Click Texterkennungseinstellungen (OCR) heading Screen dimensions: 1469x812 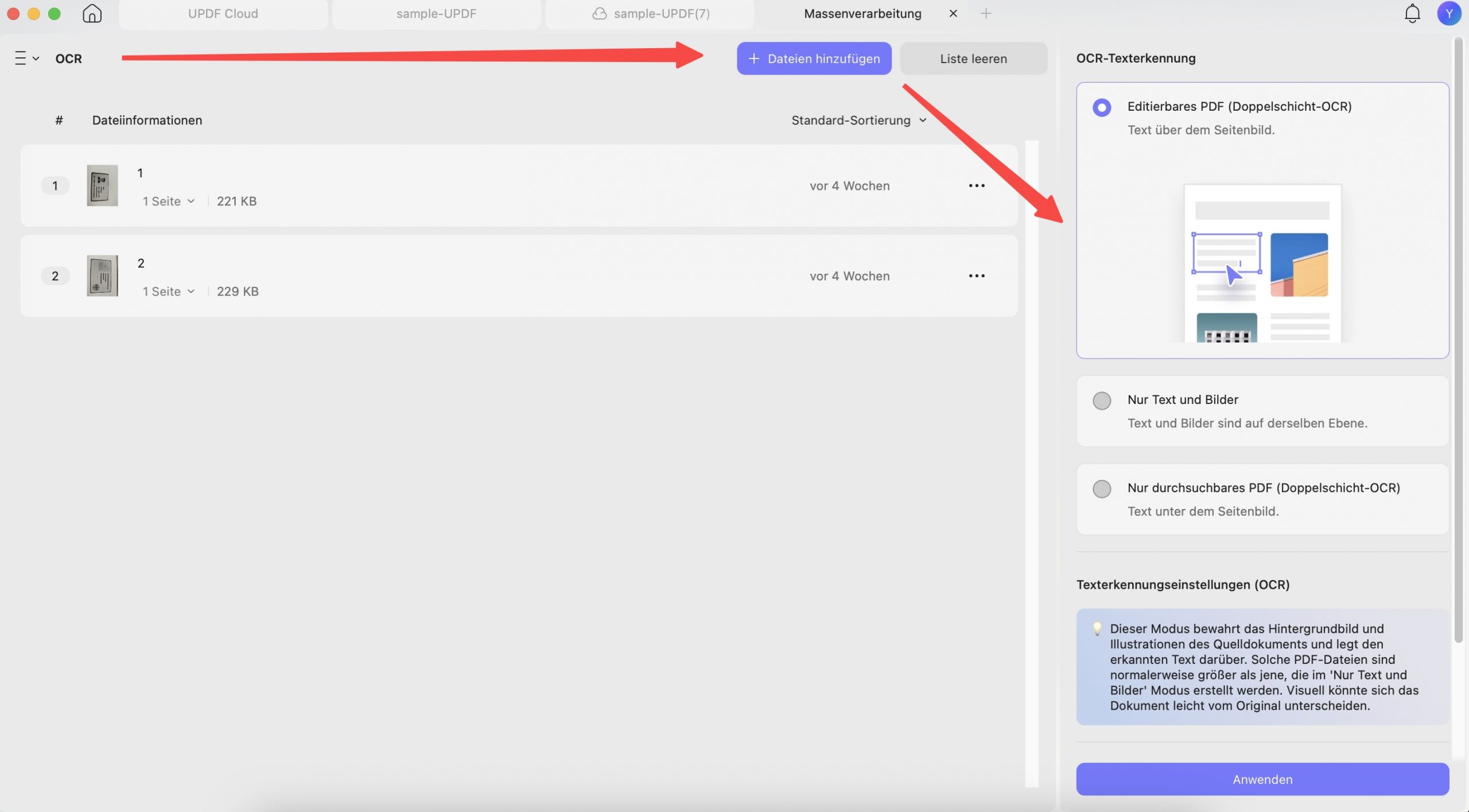1183,584
